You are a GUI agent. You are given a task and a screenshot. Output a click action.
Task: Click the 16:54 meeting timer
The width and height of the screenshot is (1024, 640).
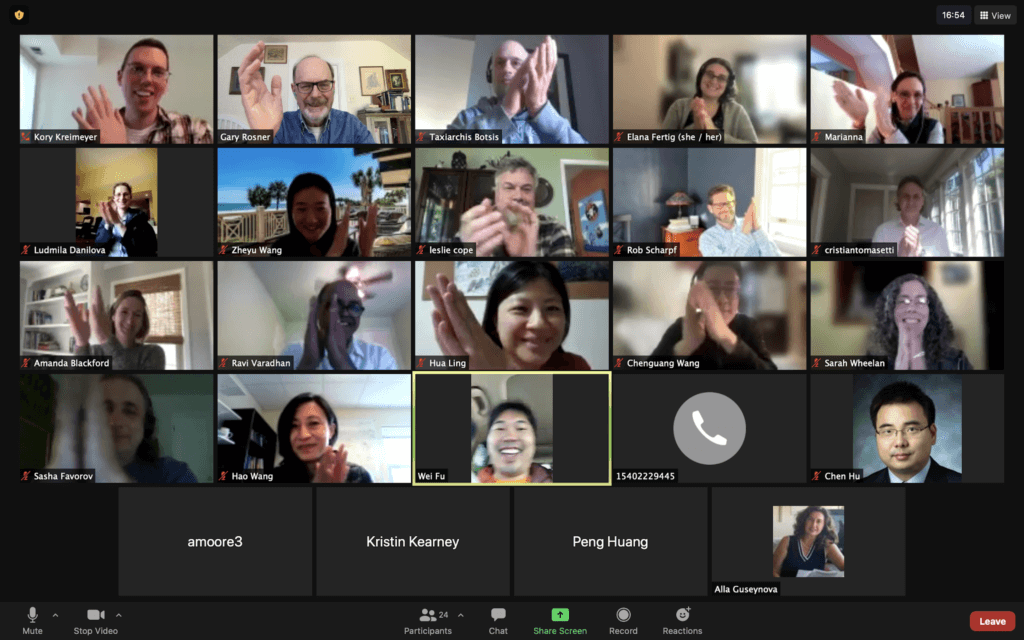pos(953,15)
